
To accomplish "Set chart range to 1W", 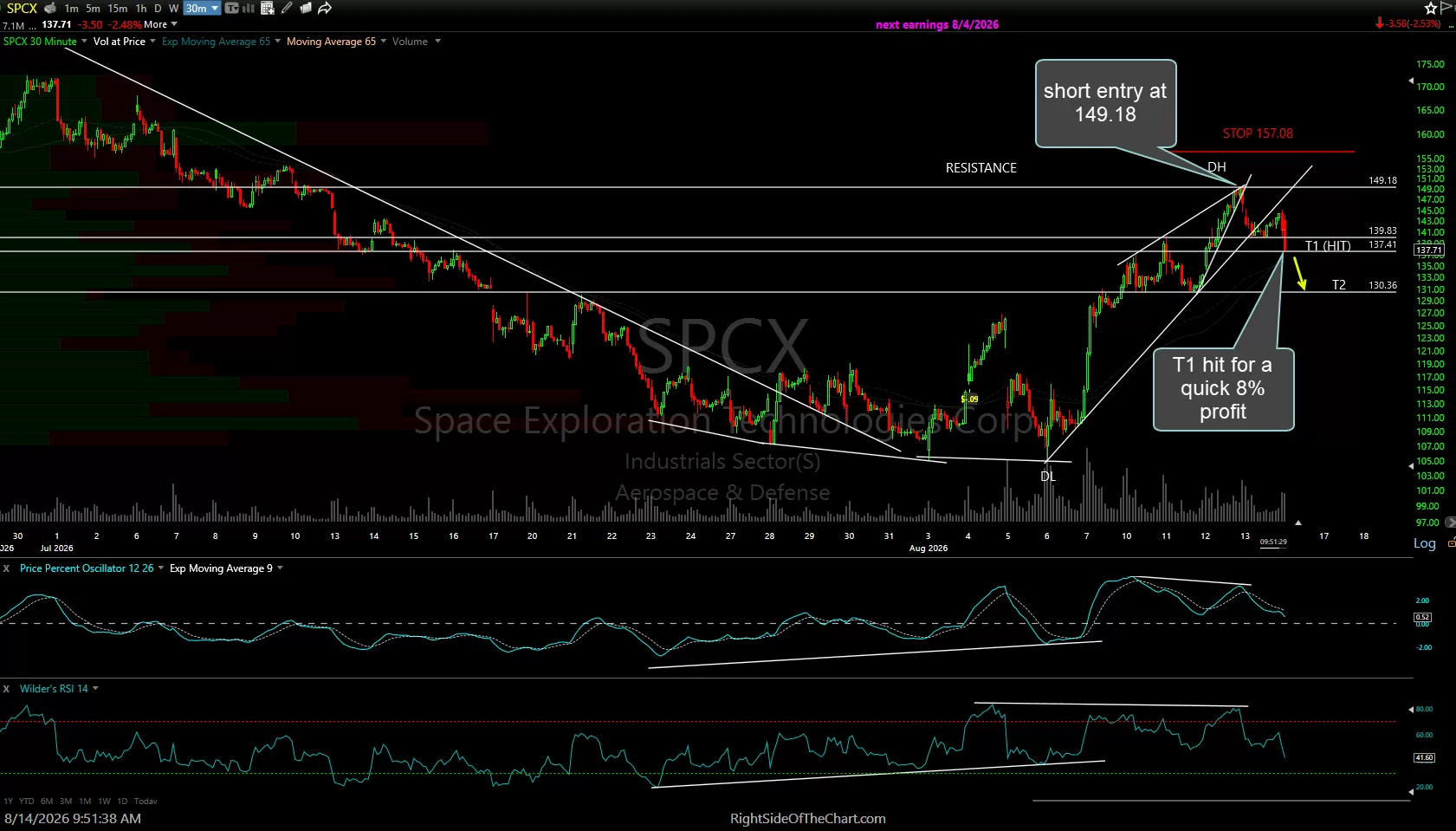I will 104,802.
